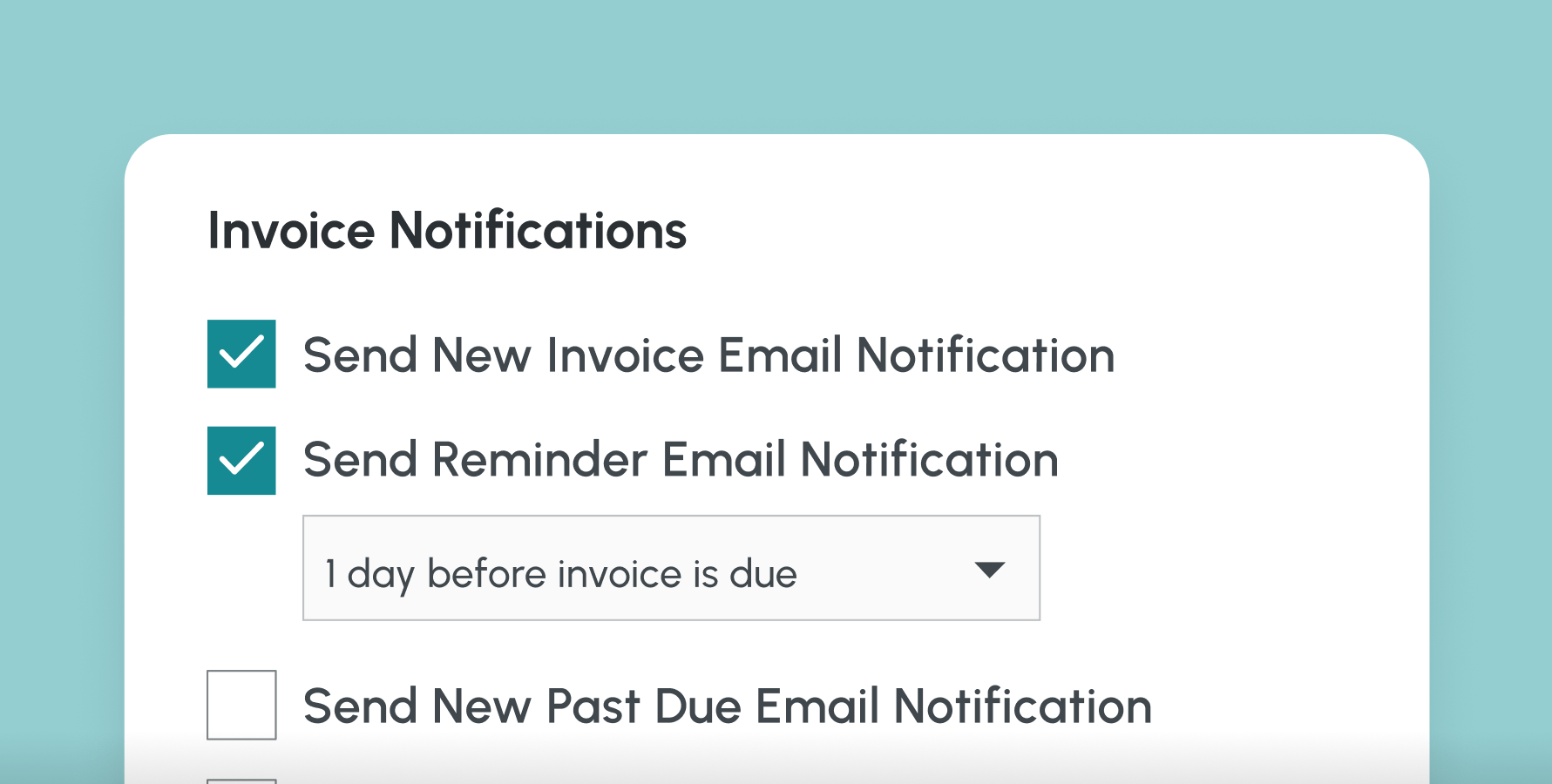
Task: Click the dropdown arrow for reminder schedule
Action: coord(990,570)
